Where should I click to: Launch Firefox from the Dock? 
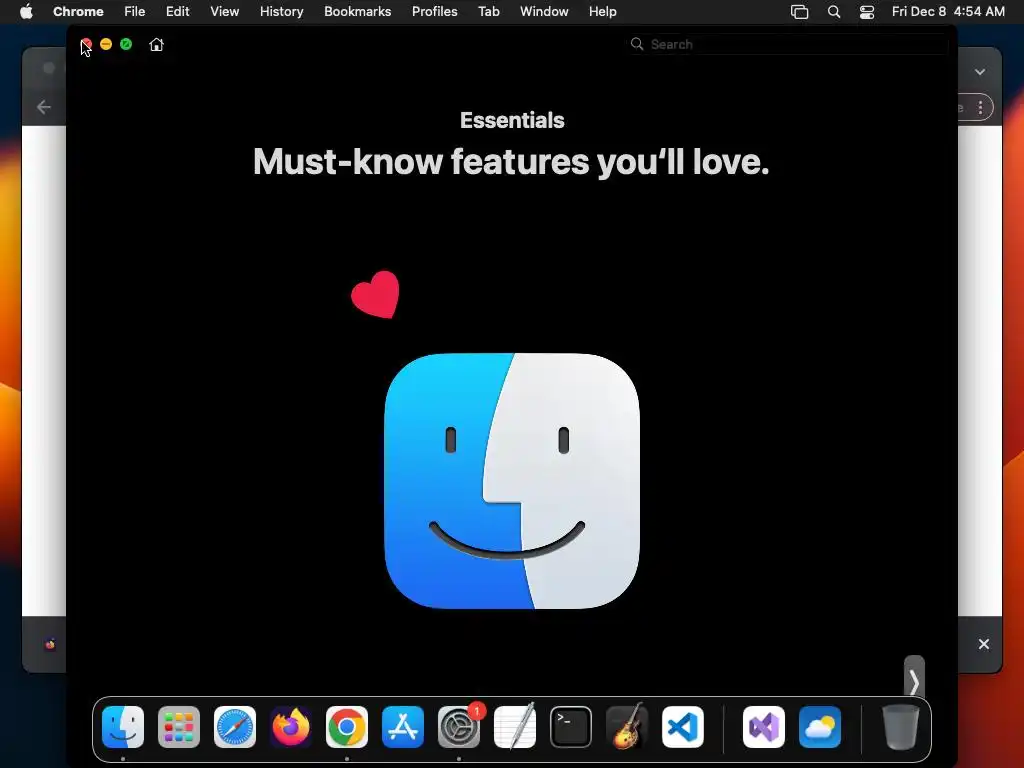[x=291, y=727]
